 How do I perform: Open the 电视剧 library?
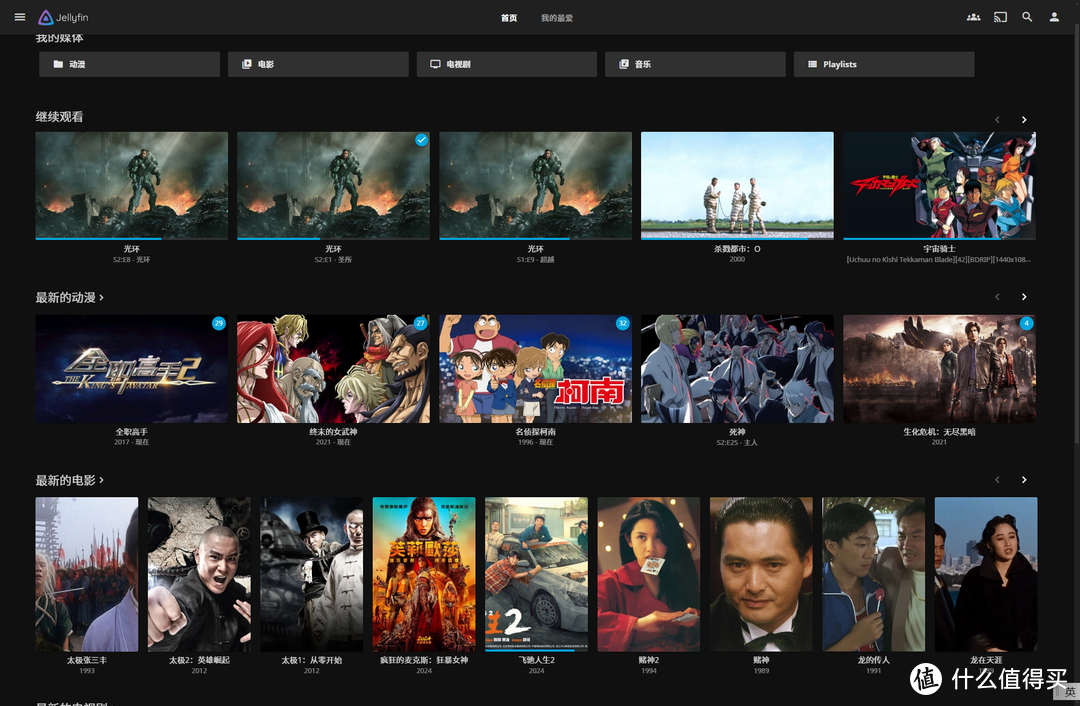507,64
